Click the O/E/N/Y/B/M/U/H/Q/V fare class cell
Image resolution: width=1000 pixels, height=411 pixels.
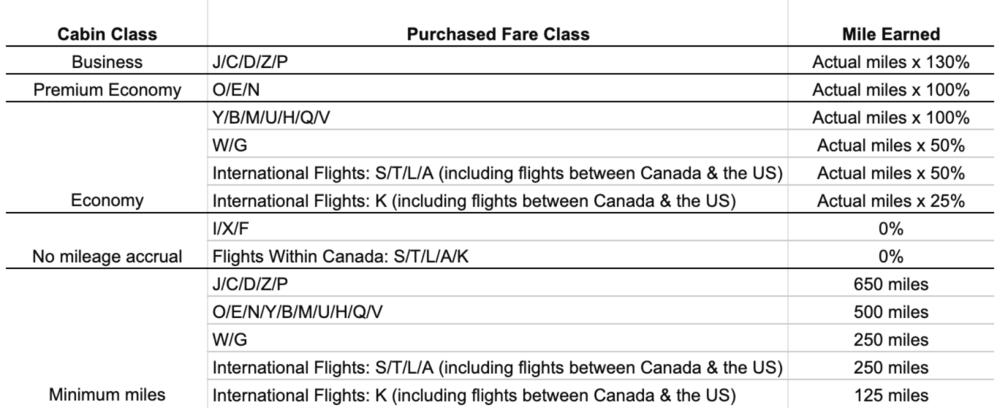[497, 311]
